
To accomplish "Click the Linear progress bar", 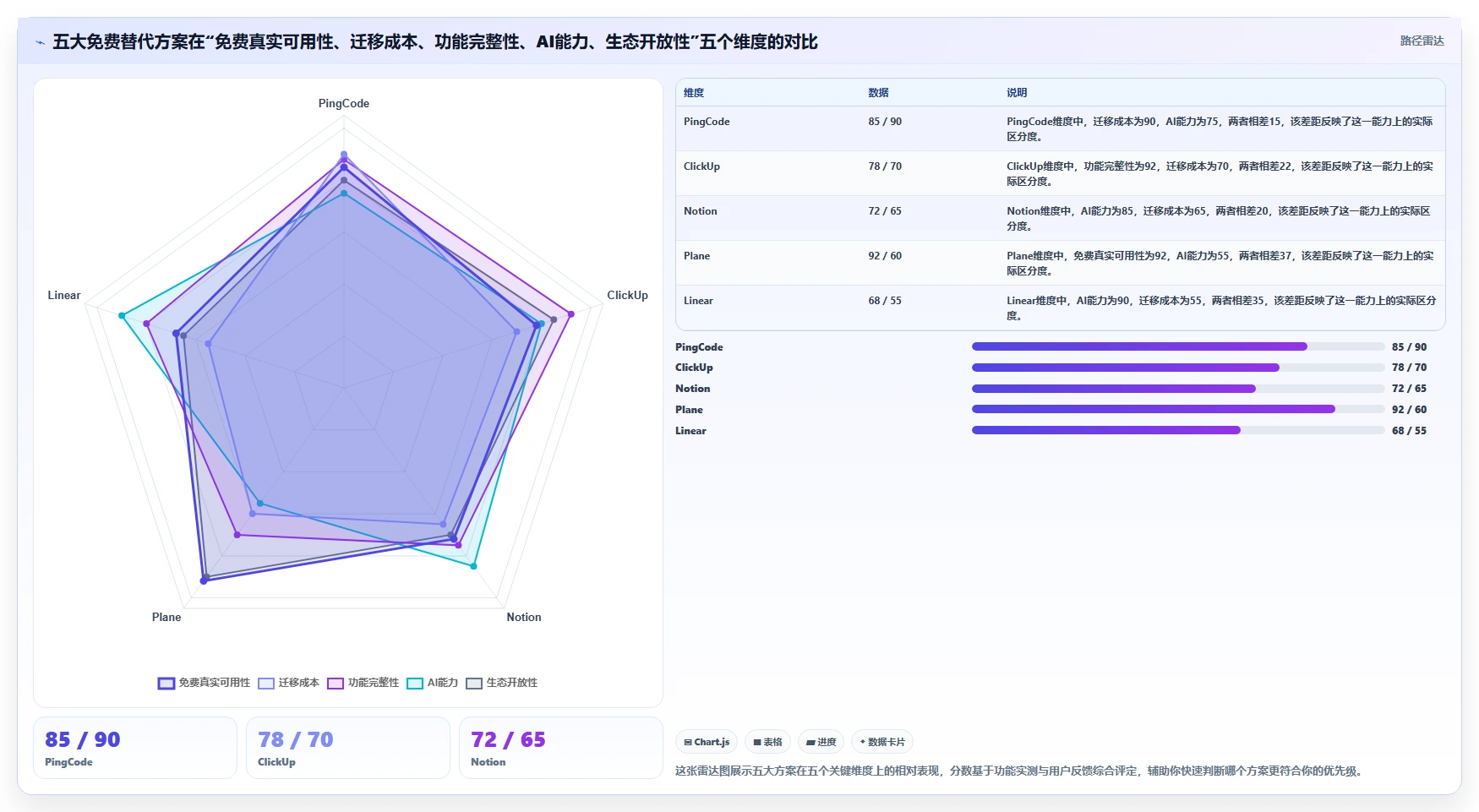I will click(x=1177, y=430).
